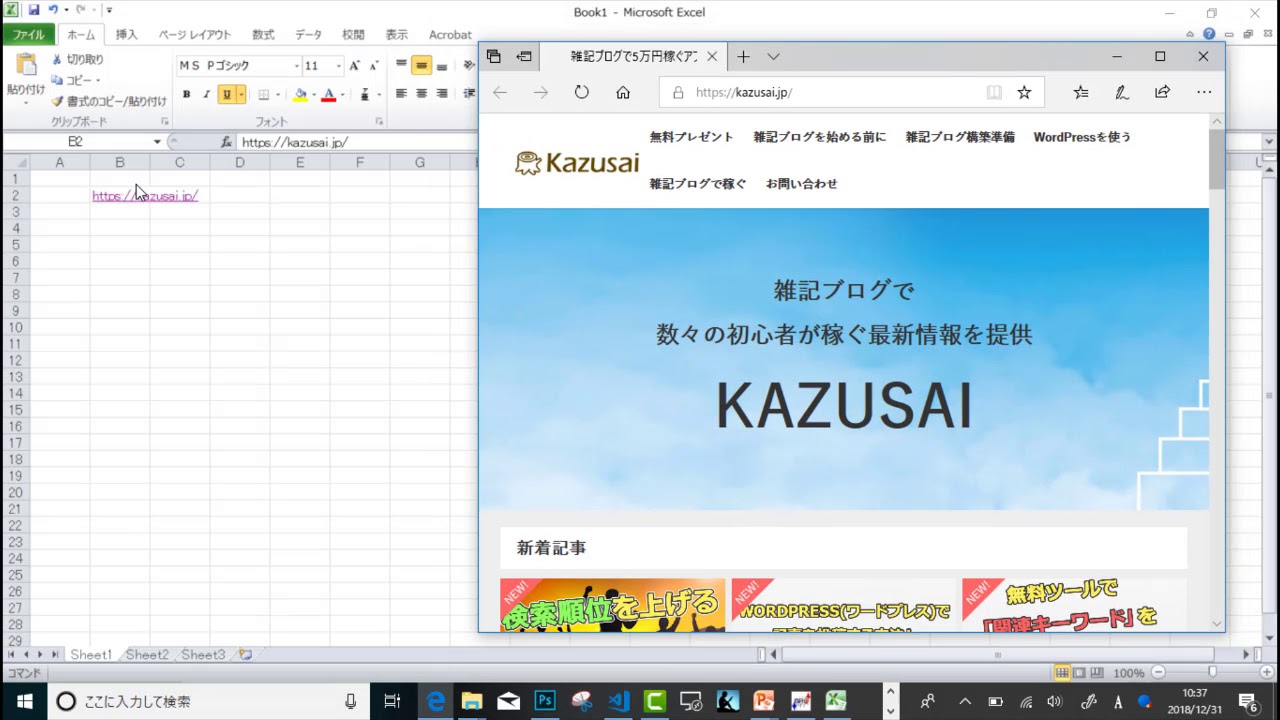Increase font size with the large A icon

pos(354,66)
